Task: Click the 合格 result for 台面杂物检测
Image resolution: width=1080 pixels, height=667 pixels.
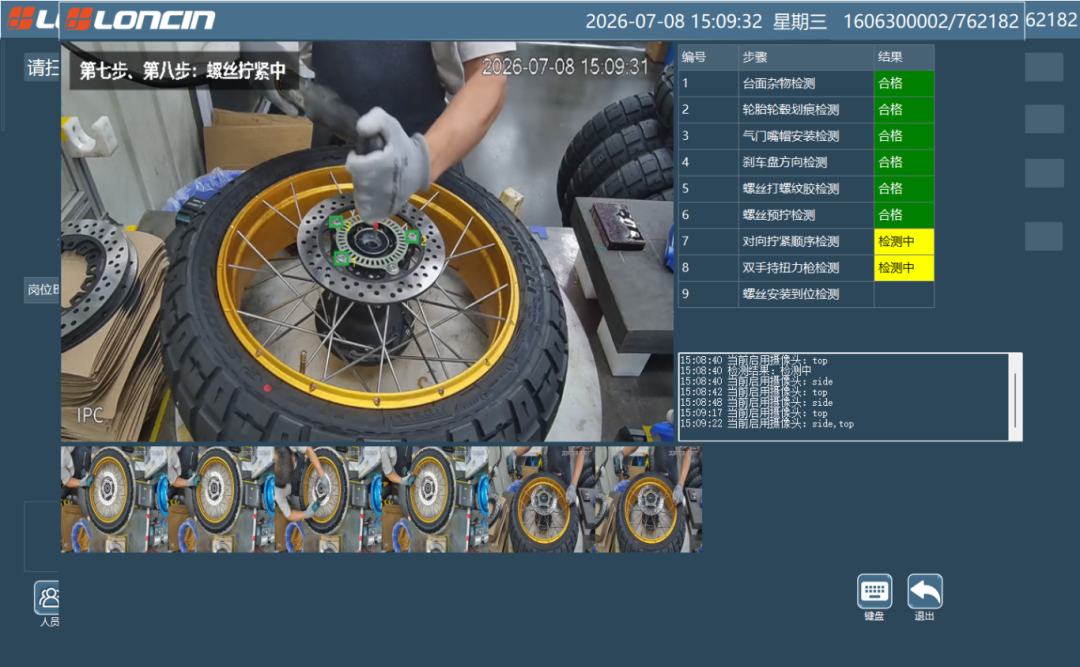Action: (904, 83)
